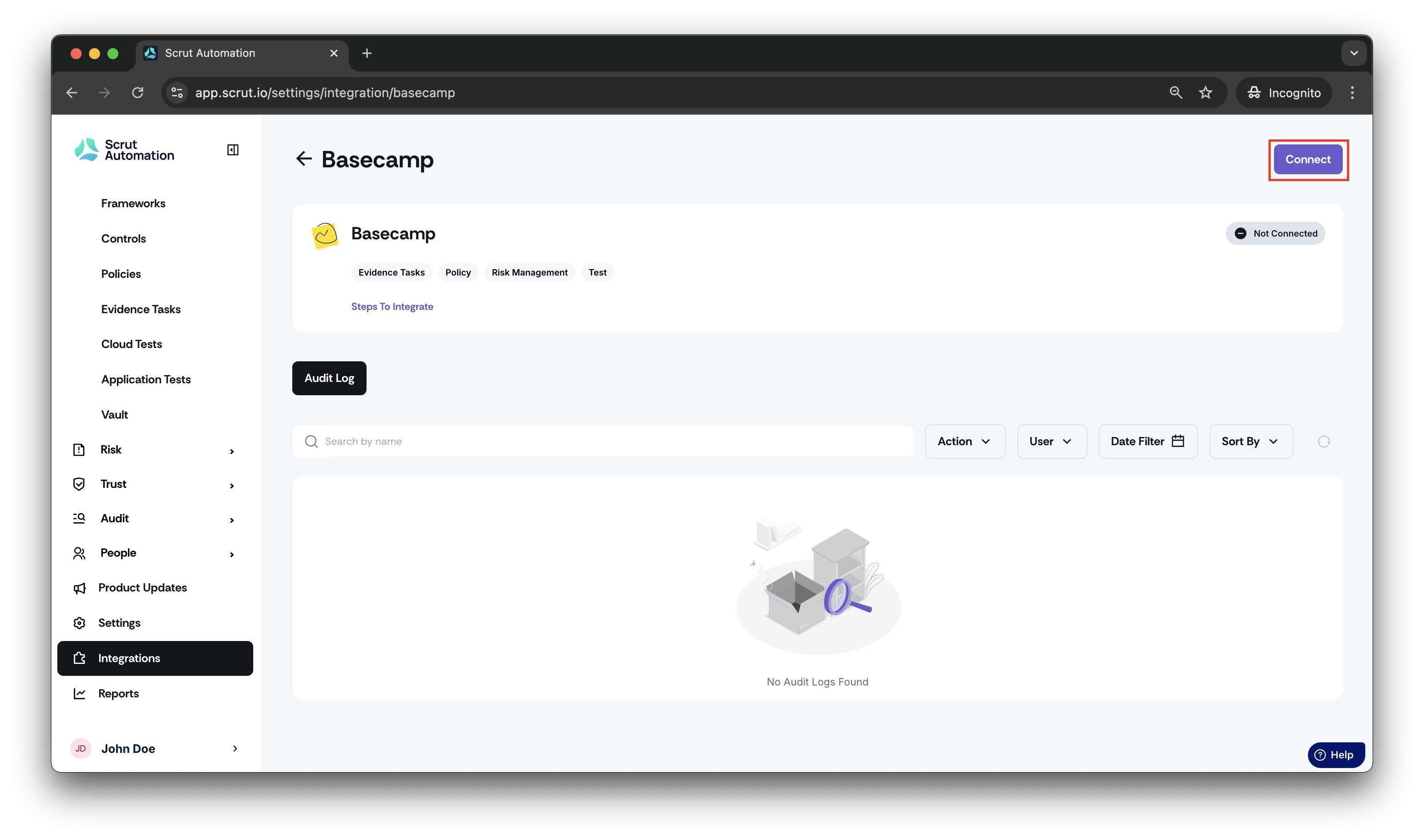
Task: Open the John Doe profile menu
Action: [154, 748]
